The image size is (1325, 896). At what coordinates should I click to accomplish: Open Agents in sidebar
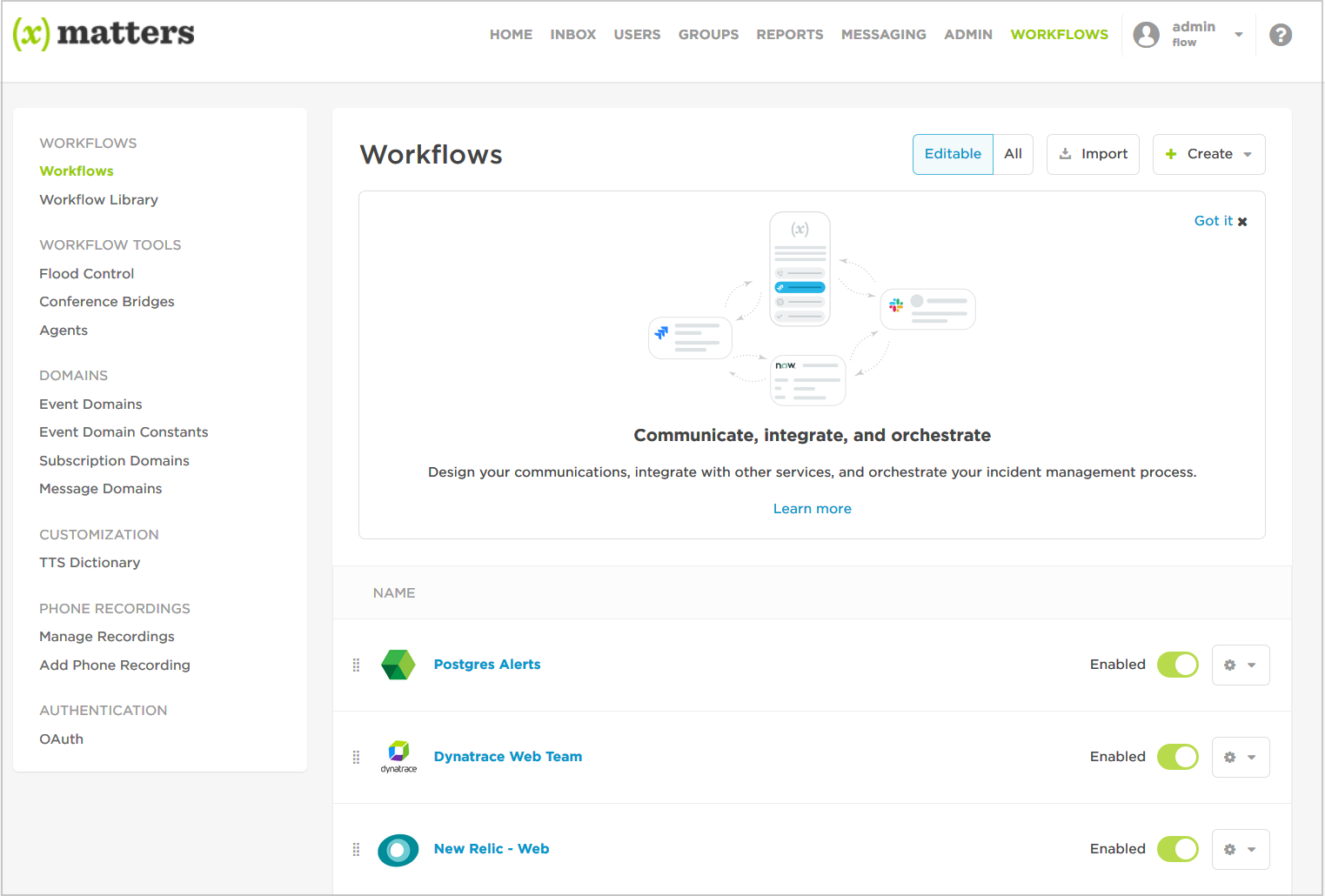pyautogui.click(x=64, y=331)
